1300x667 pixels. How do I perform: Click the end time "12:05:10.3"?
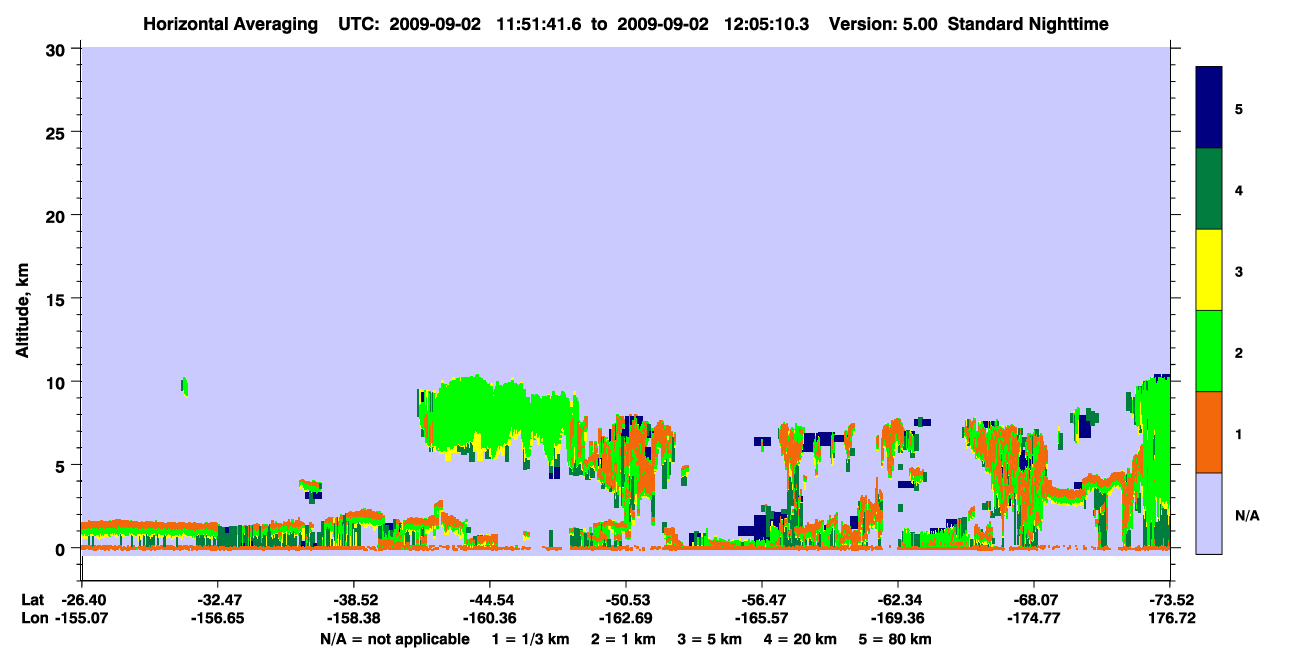[766, 24]
